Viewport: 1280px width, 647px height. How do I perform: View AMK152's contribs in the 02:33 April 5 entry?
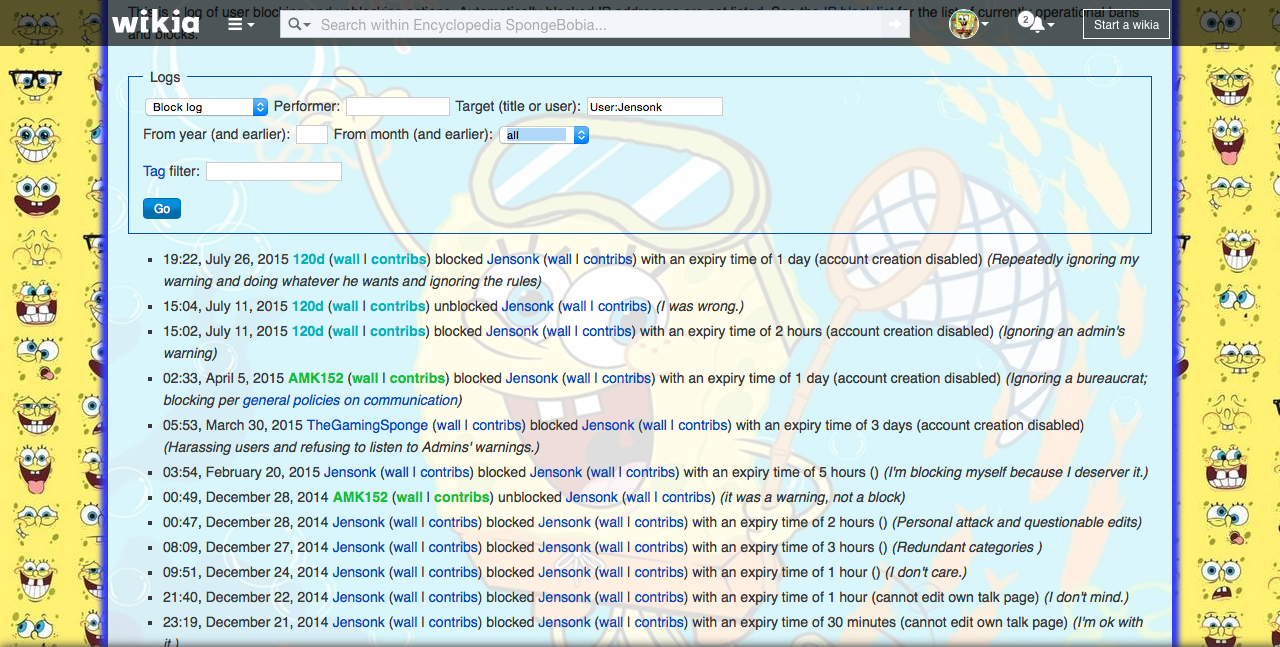tap(417, 378)
